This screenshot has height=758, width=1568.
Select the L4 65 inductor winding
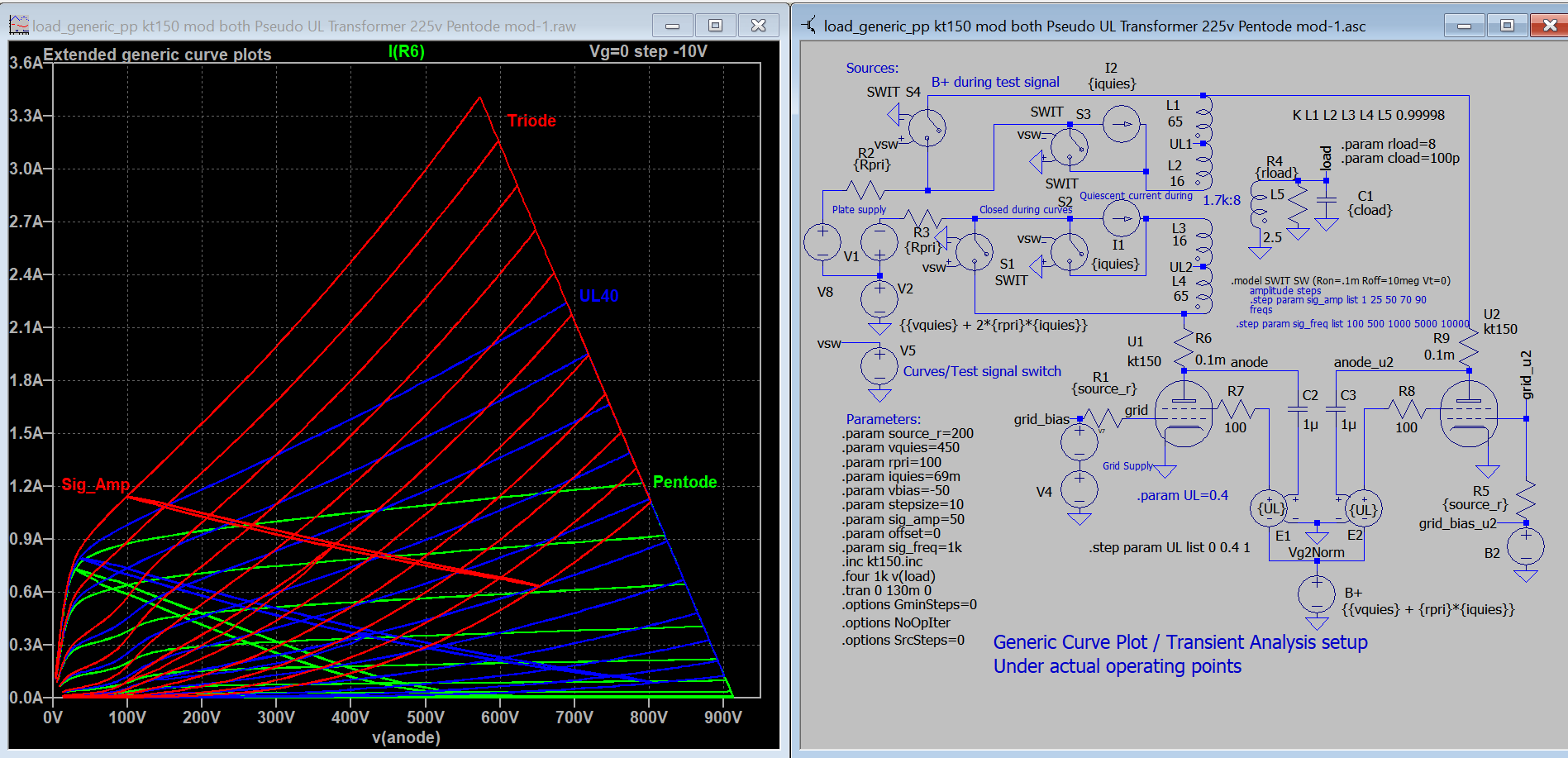tap(1204, 289)
